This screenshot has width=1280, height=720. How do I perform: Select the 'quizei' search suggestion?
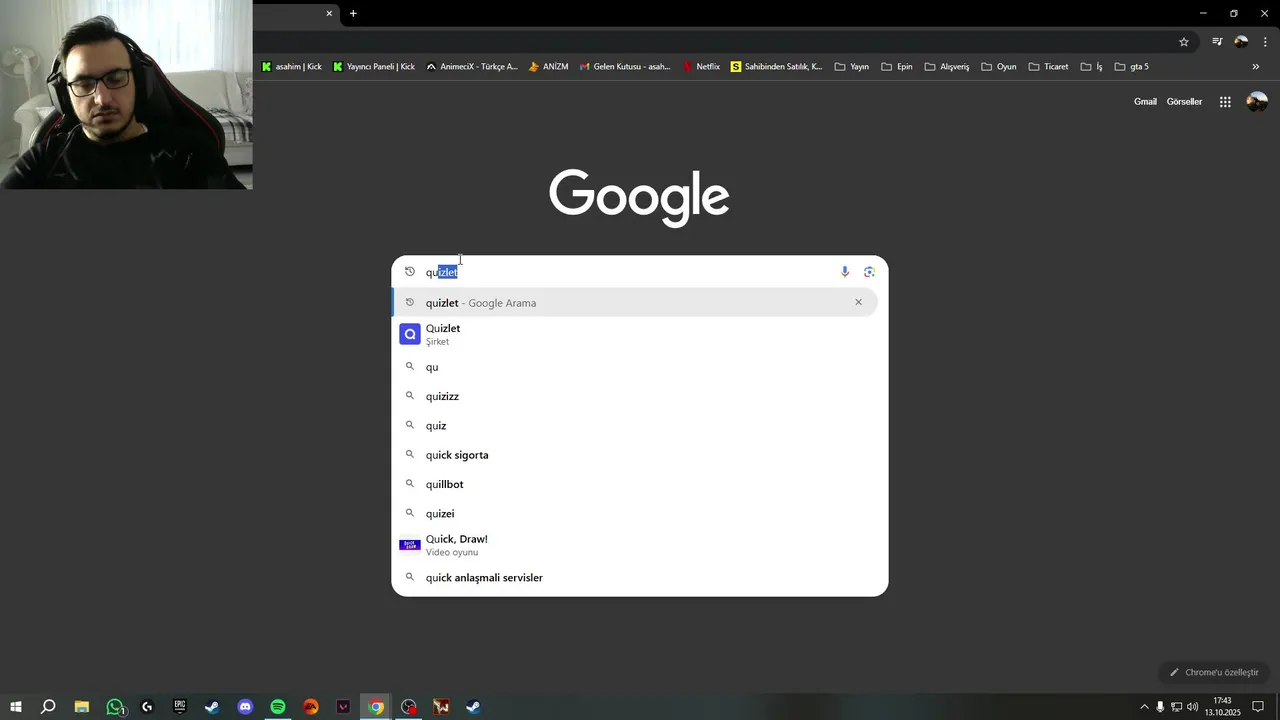[639, 513]
